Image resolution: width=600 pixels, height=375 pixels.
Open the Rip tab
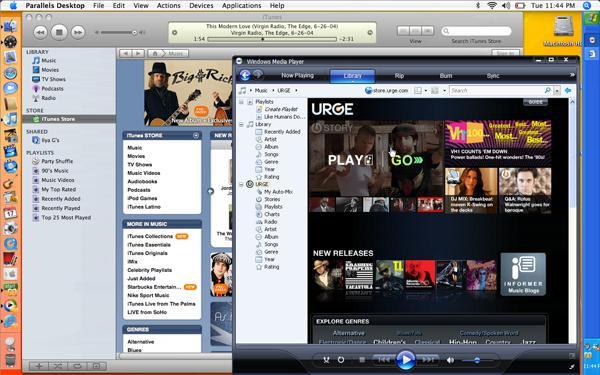click(399, 76)
